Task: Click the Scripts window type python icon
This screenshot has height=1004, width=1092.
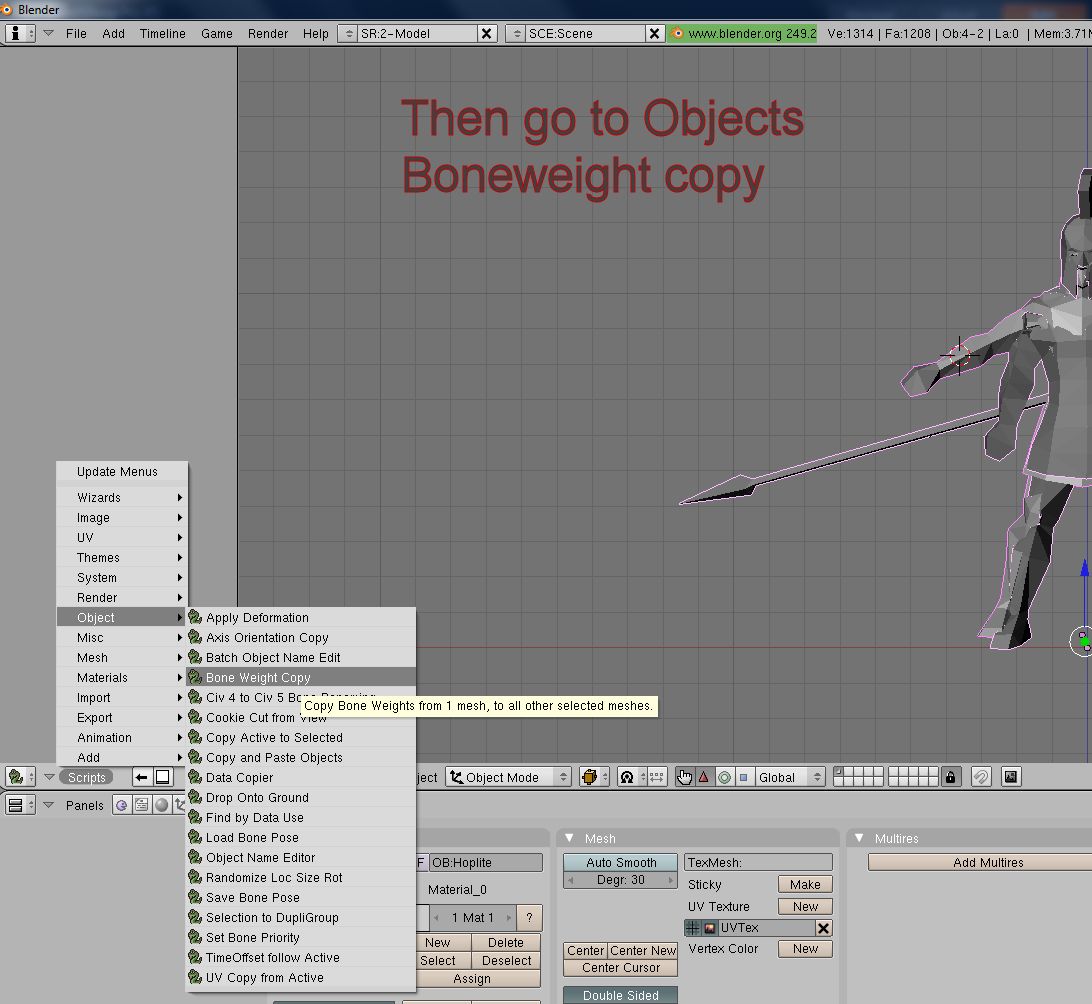Action: click(x=20, y=777)
